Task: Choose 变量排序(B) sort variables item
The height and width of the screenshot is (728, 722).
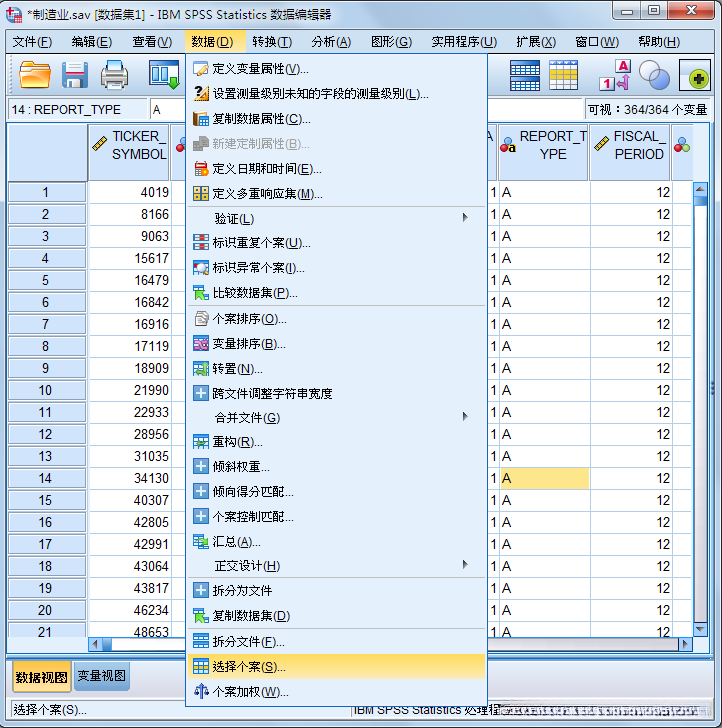Action: click(x=336, y=344)
